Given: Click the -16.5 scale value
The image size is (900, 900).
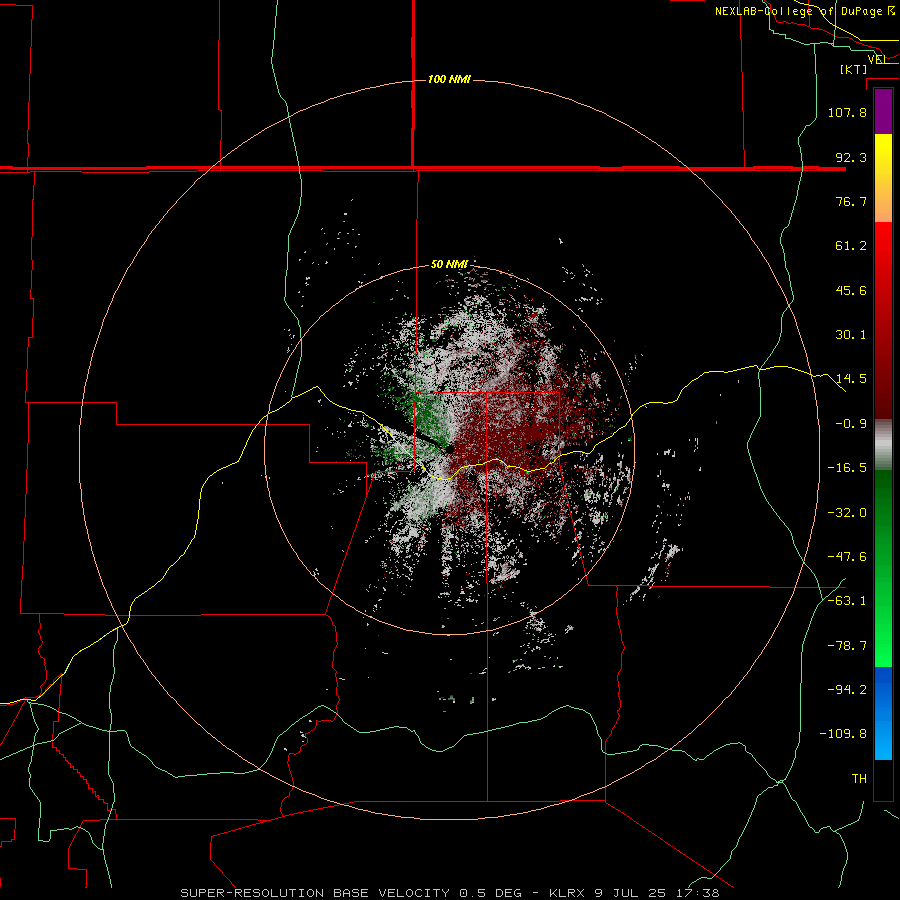Looking at the screenshot, I should (x=847, y=468).
